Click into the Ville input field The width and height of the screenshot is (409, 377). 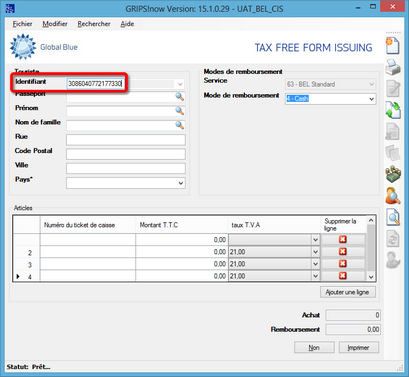126,168
